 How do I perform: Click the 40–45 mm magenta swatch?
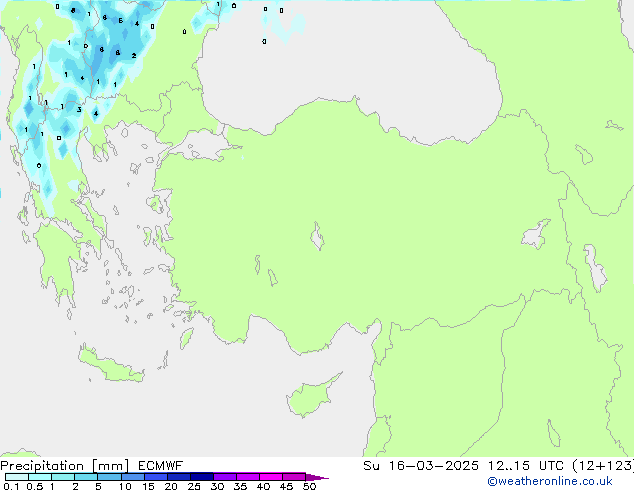pos(271,477)
